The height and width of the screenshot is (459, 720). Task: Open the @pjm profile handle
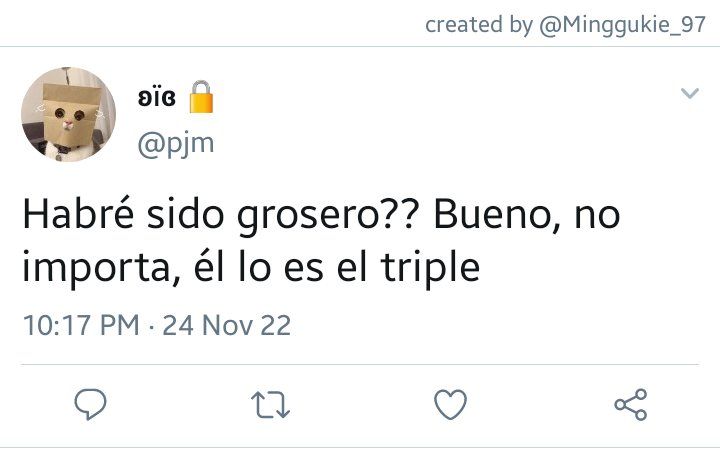(x=176, y=144)
